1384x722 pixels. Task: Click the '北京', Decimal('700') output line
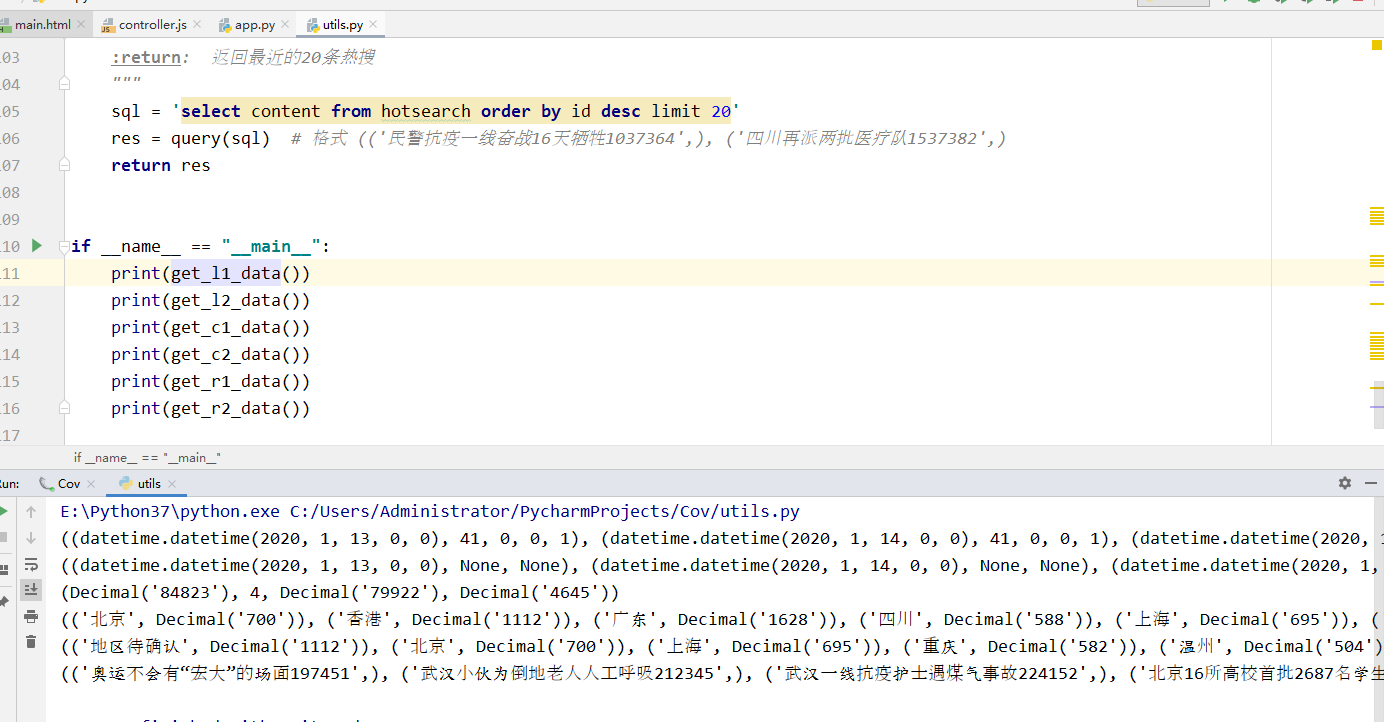pyautogui.click(x=722, y=619)
